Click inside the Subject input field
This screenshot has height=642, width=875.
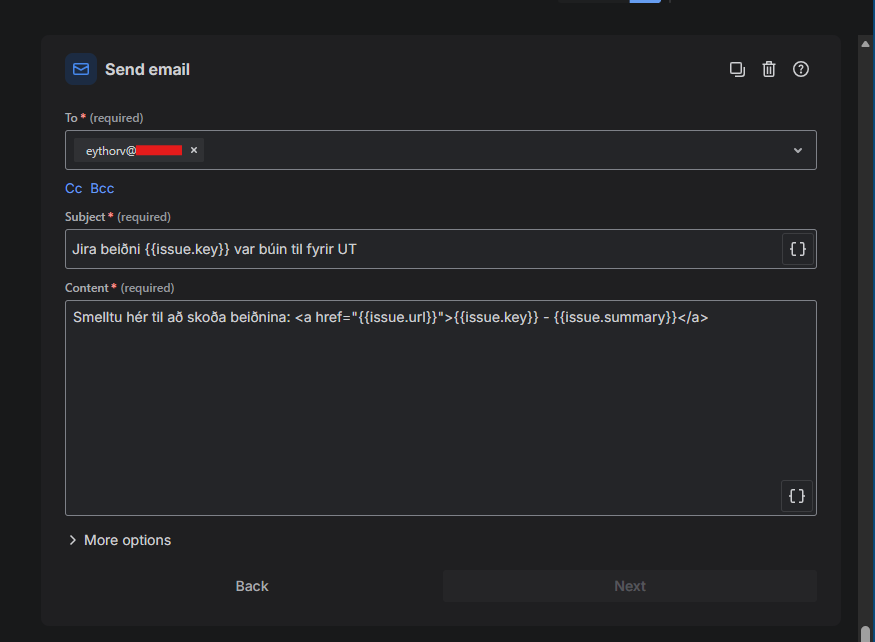point(400,248)
